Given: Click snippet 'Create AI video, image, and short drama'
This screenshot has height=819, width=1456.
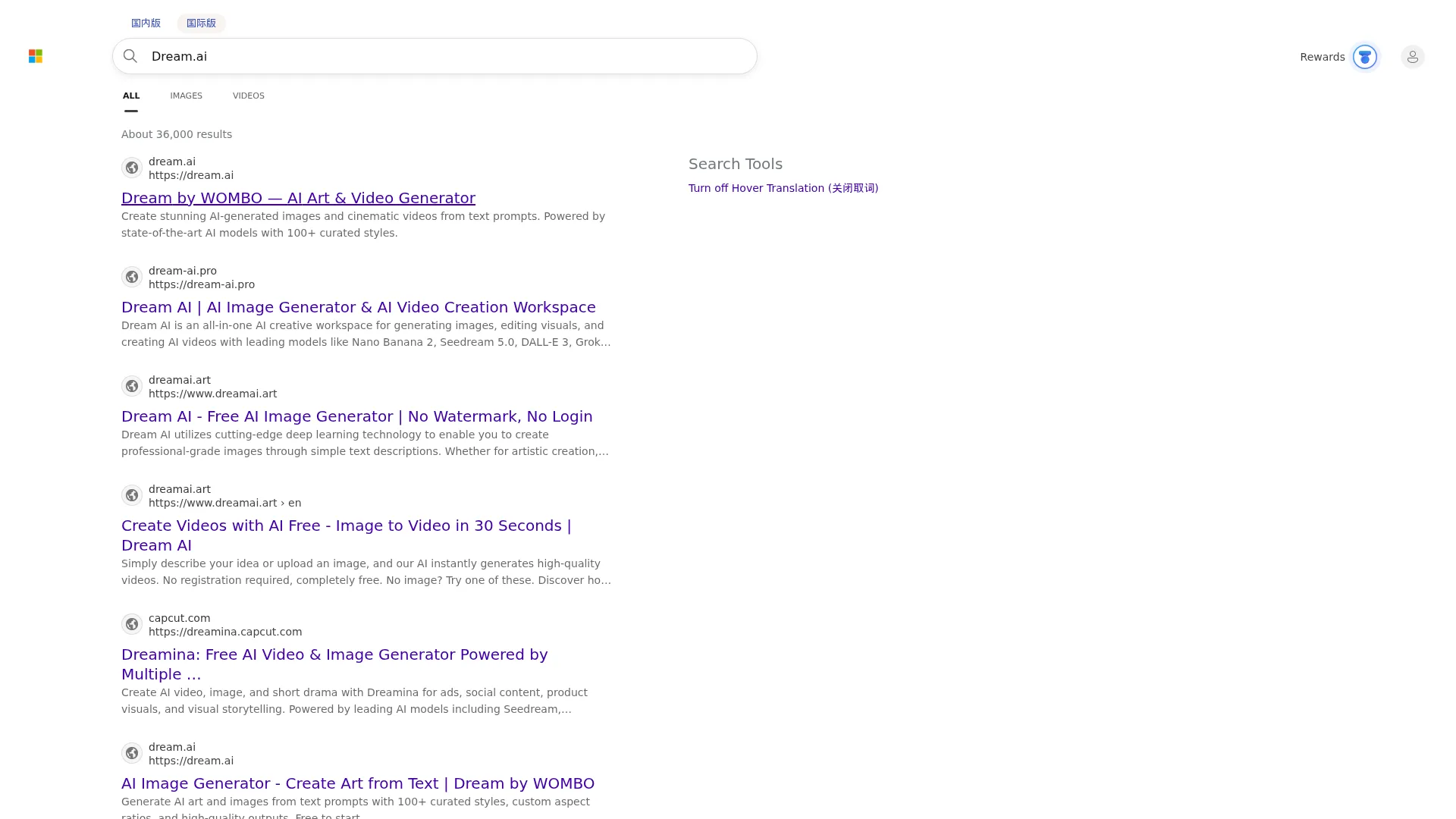Looking at the screenshot, I should coord(354,701).
